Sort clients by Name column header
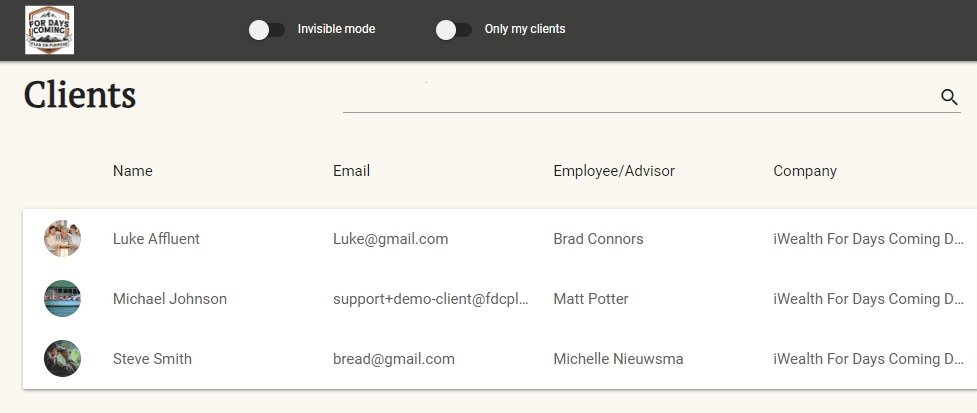This screenshot has width=977, height=413. pos(133,171)
